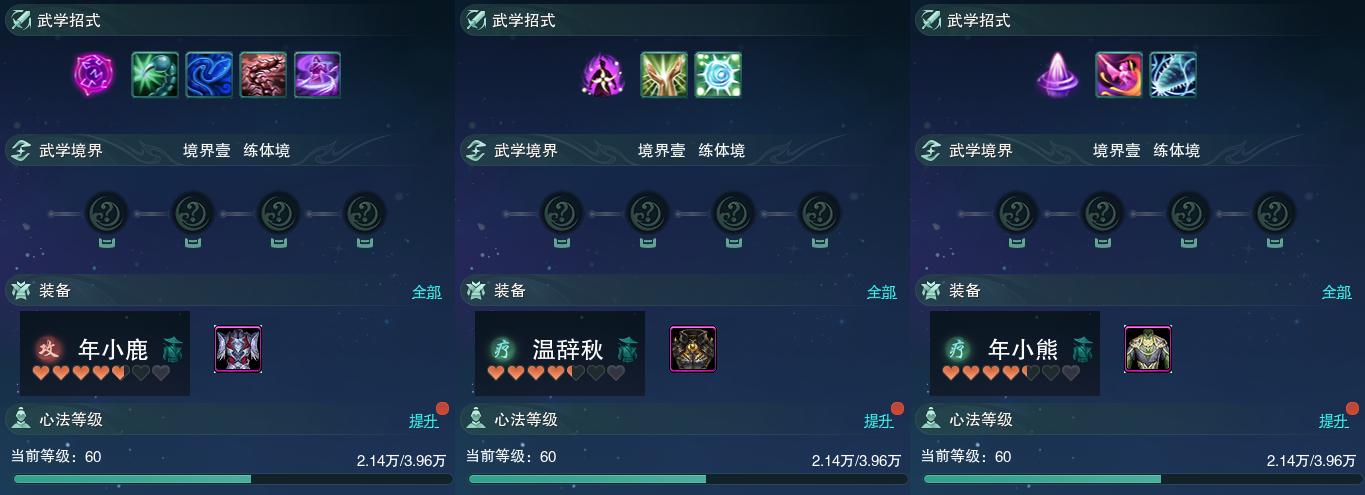Click the teal spinning wheel skill icon

718,75
